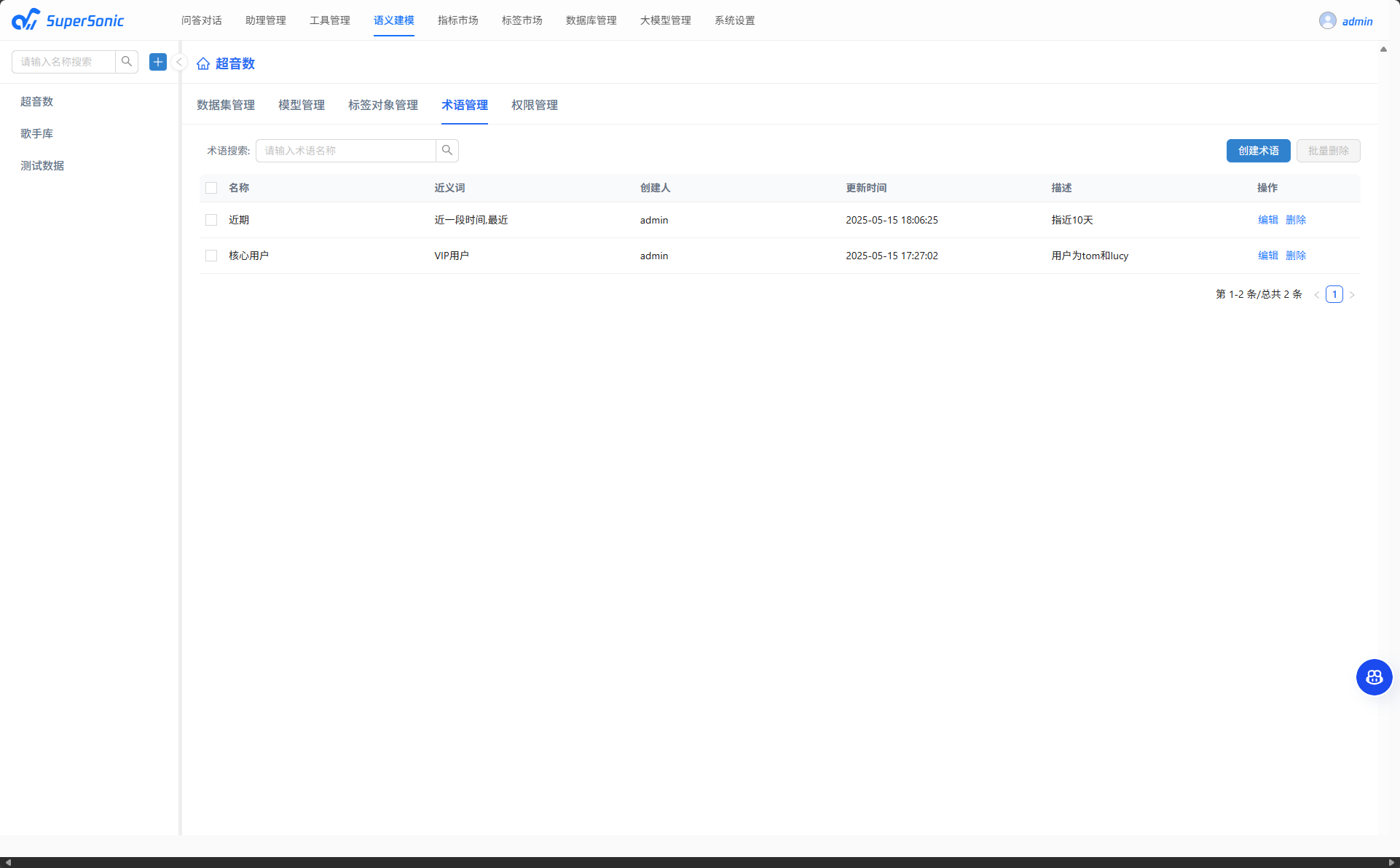Collapse the left sidebar with the chevron
Viewport: 1400px width, 868px height.
point(179,62)
